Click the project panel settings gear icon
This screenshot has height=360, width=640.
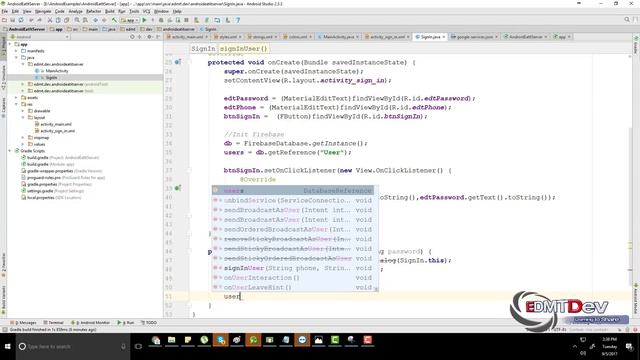(149, 37)
